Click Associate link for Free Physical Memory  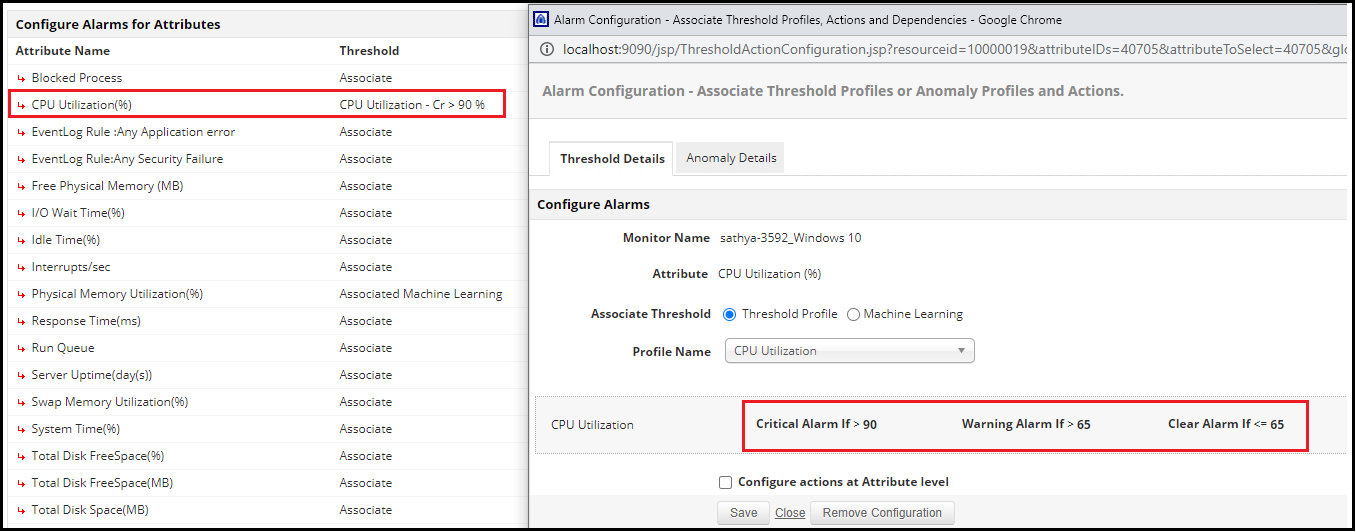click(x=365, y=186)
